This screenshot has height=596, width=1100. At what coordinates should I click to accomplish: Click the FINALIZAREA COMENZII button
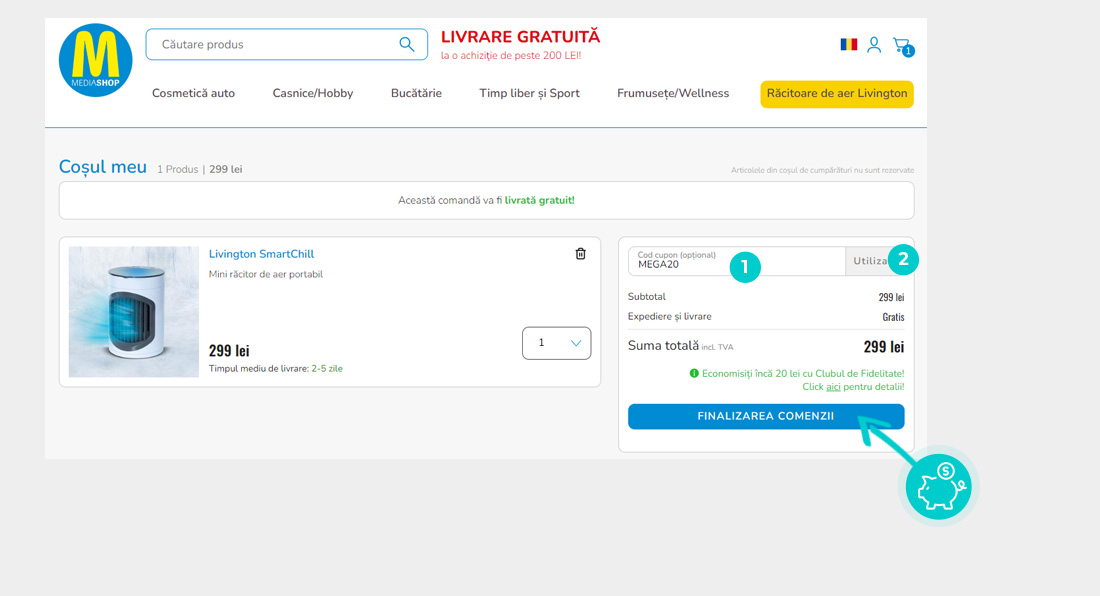[x=766, y=416]
